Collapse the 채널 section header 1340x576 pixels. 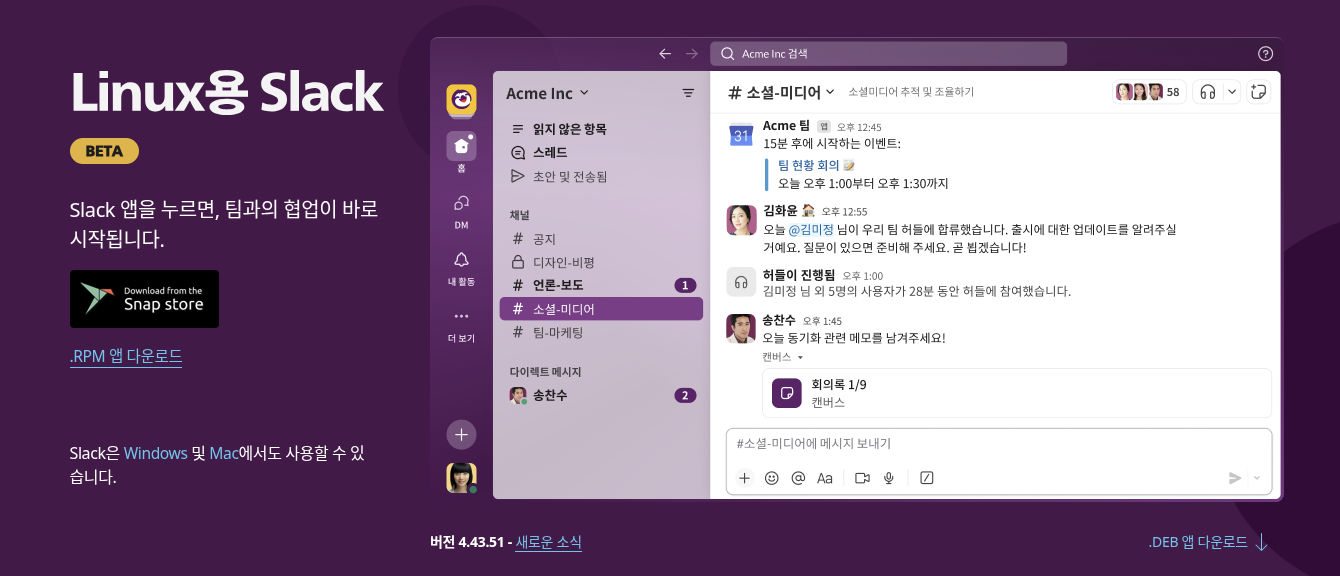(x=520, y=215)
